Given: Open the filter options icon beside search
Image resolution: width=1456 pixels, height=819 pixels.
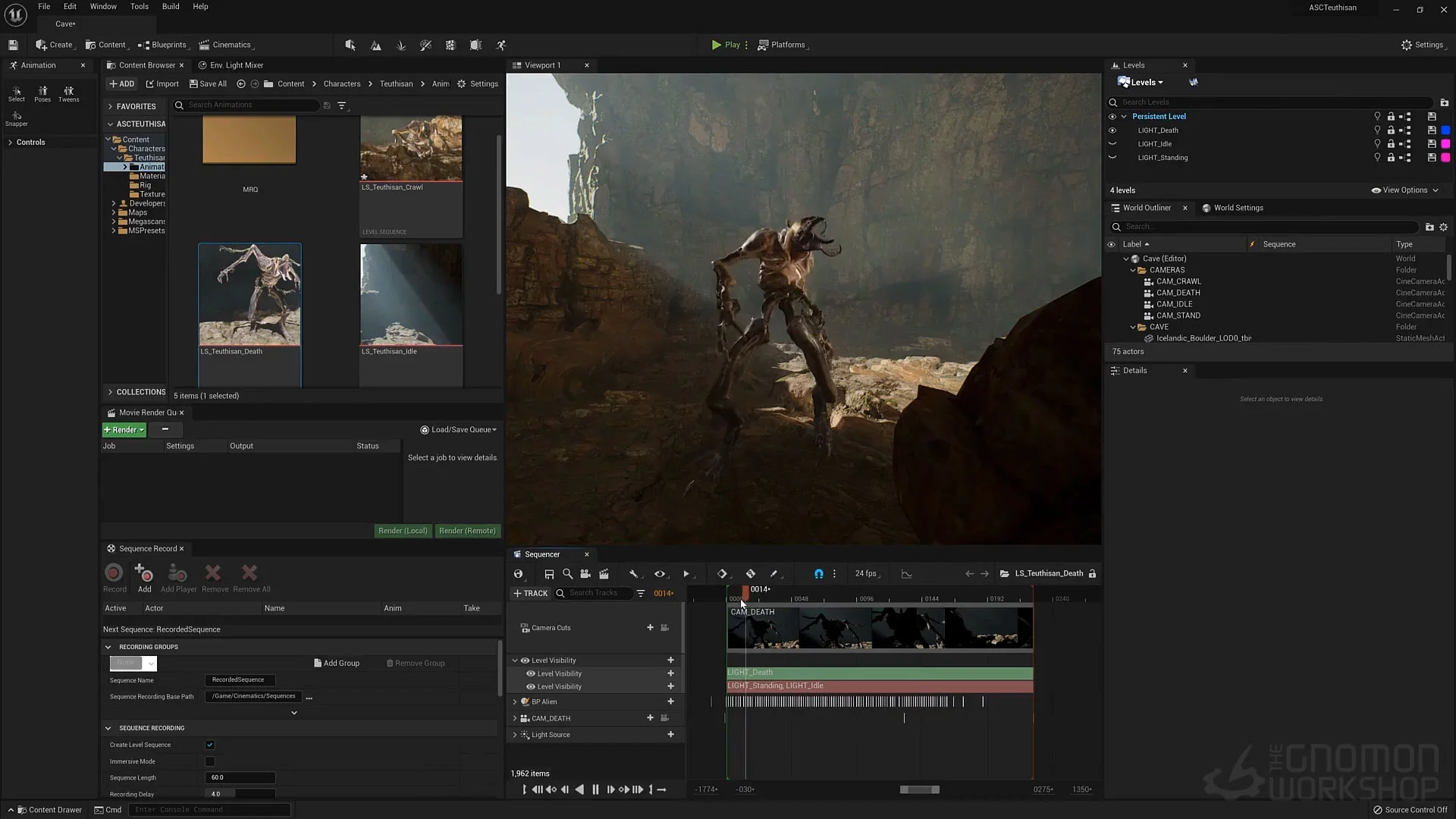Looking at the screenshot, I should point(342,105).
